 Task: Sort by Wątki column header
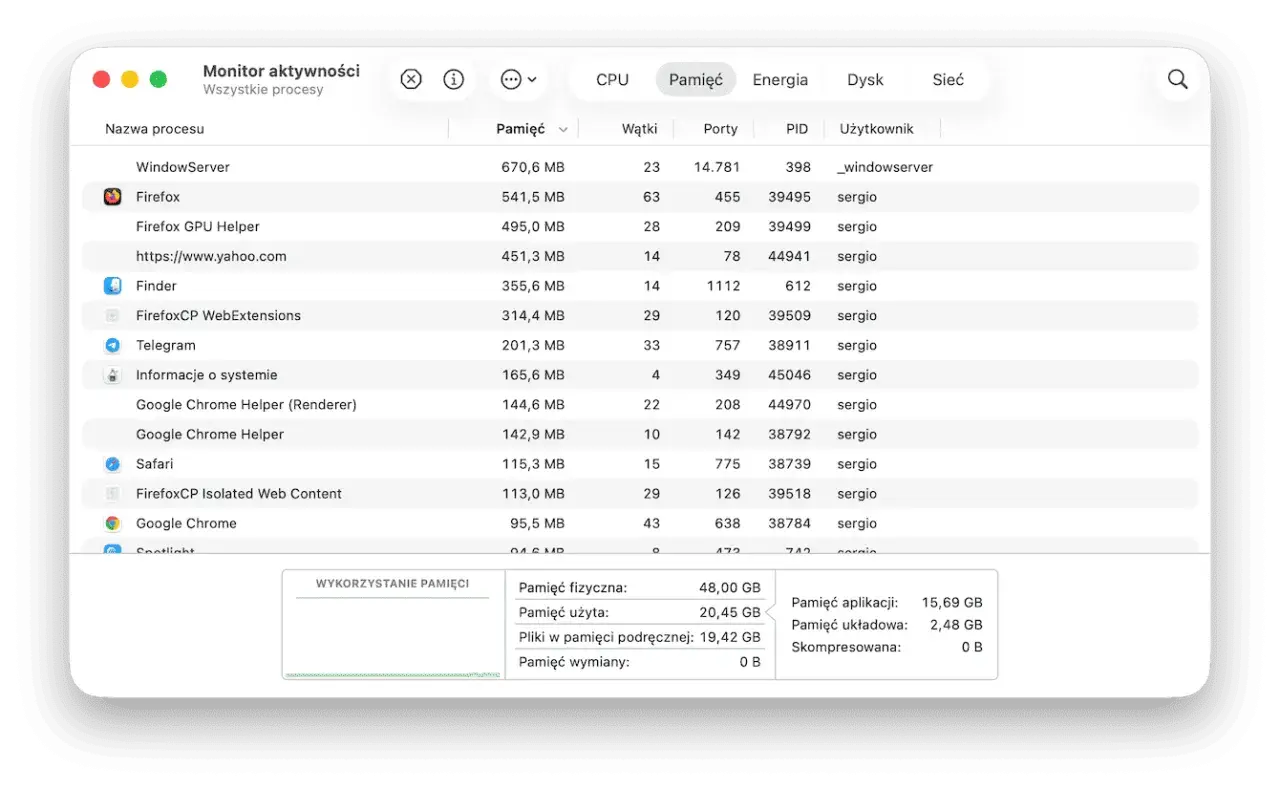pyautogui.click(x=639, y=129)
